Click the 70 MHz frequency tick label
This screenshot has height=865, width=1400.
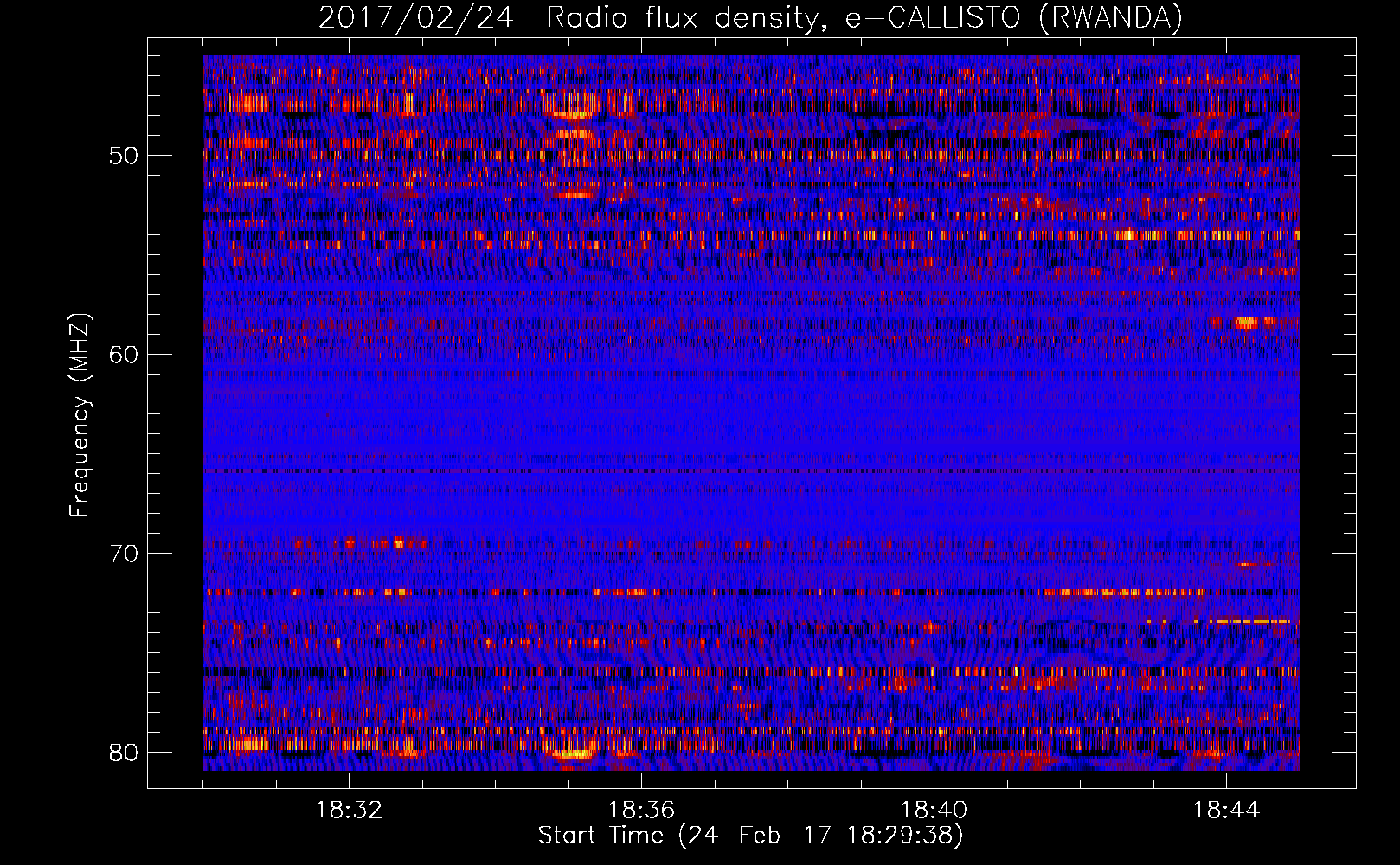124,554
